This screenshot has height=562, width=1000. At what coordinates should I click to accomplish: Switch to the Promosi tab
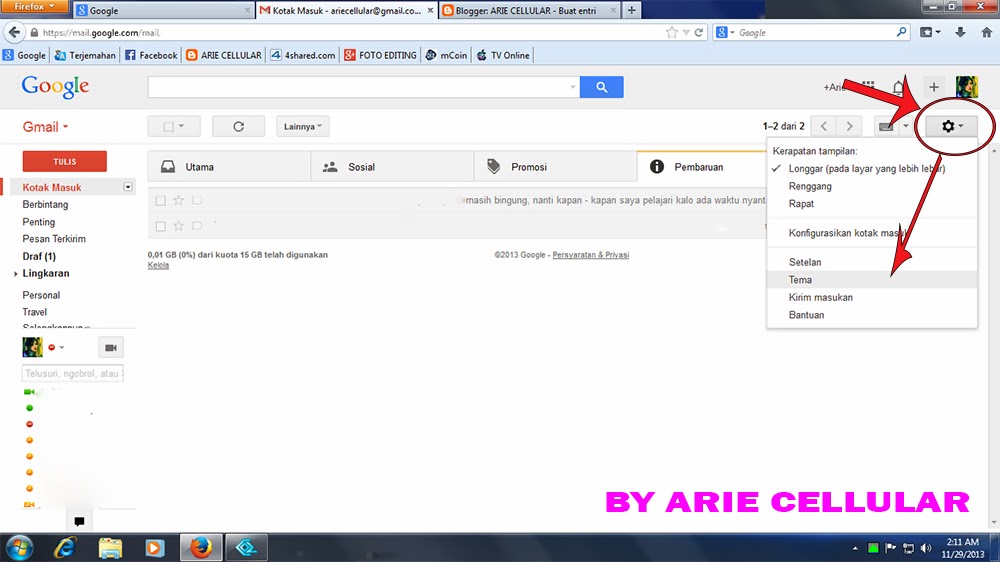tap(555, 167)
